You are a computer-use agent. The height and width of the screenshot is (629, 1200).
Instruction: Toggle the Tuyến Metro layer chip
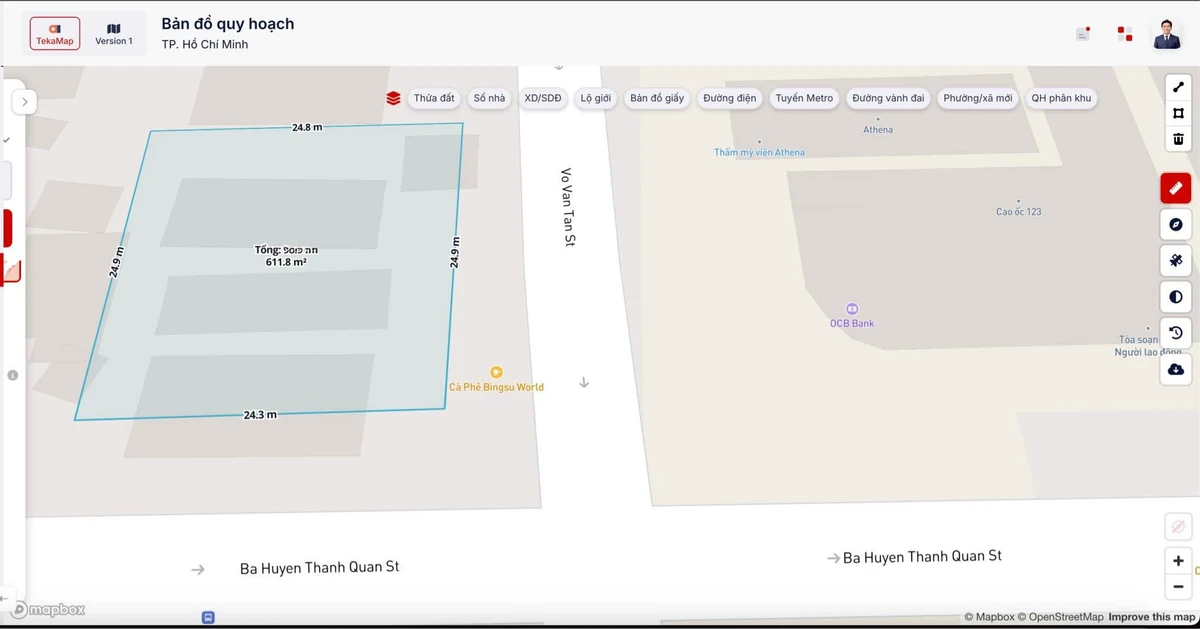coord(805,98)
